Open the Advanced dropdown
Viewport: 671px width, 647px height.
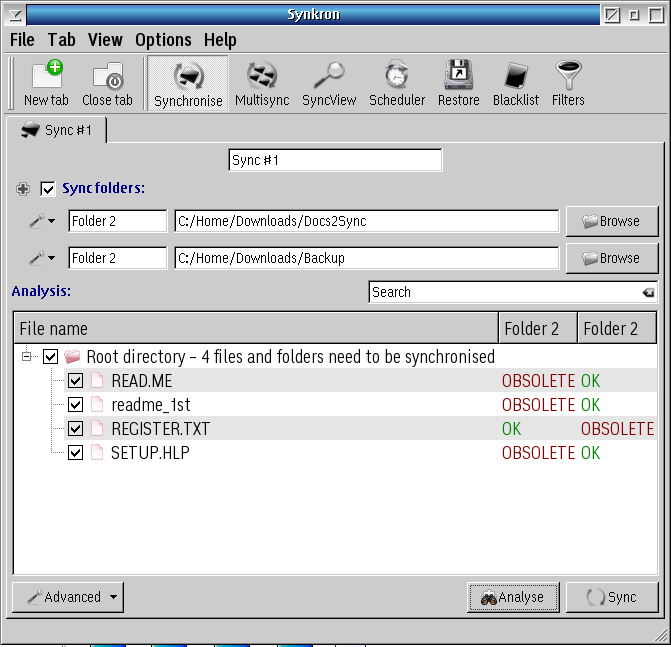click(68, 597)
